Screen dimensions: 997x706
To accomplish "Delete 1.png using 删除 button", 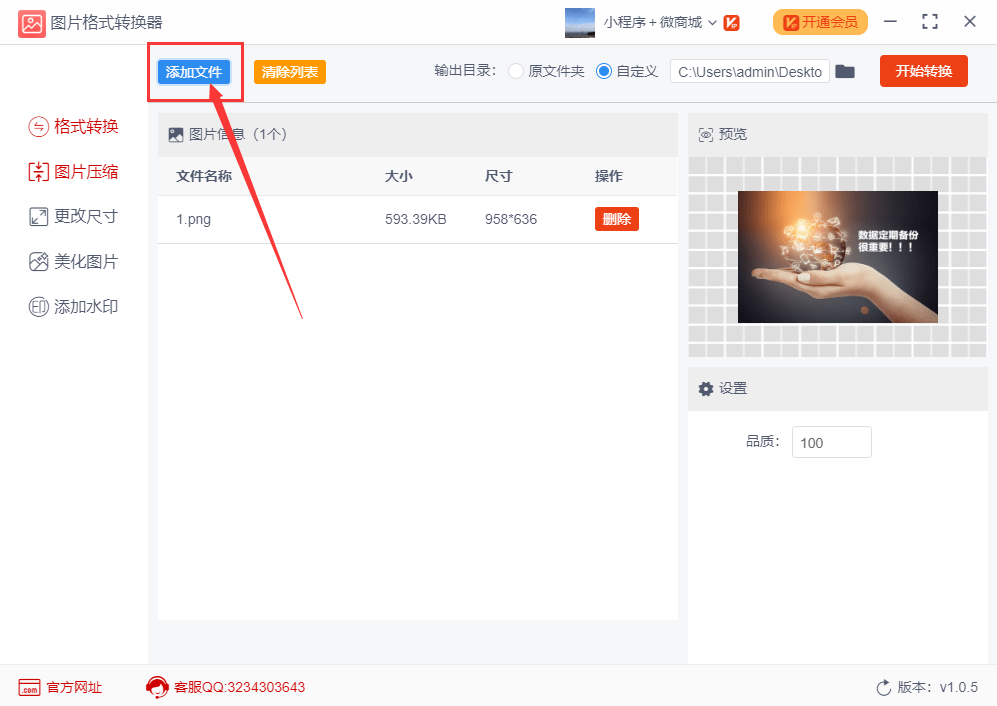I will (617, 219).
